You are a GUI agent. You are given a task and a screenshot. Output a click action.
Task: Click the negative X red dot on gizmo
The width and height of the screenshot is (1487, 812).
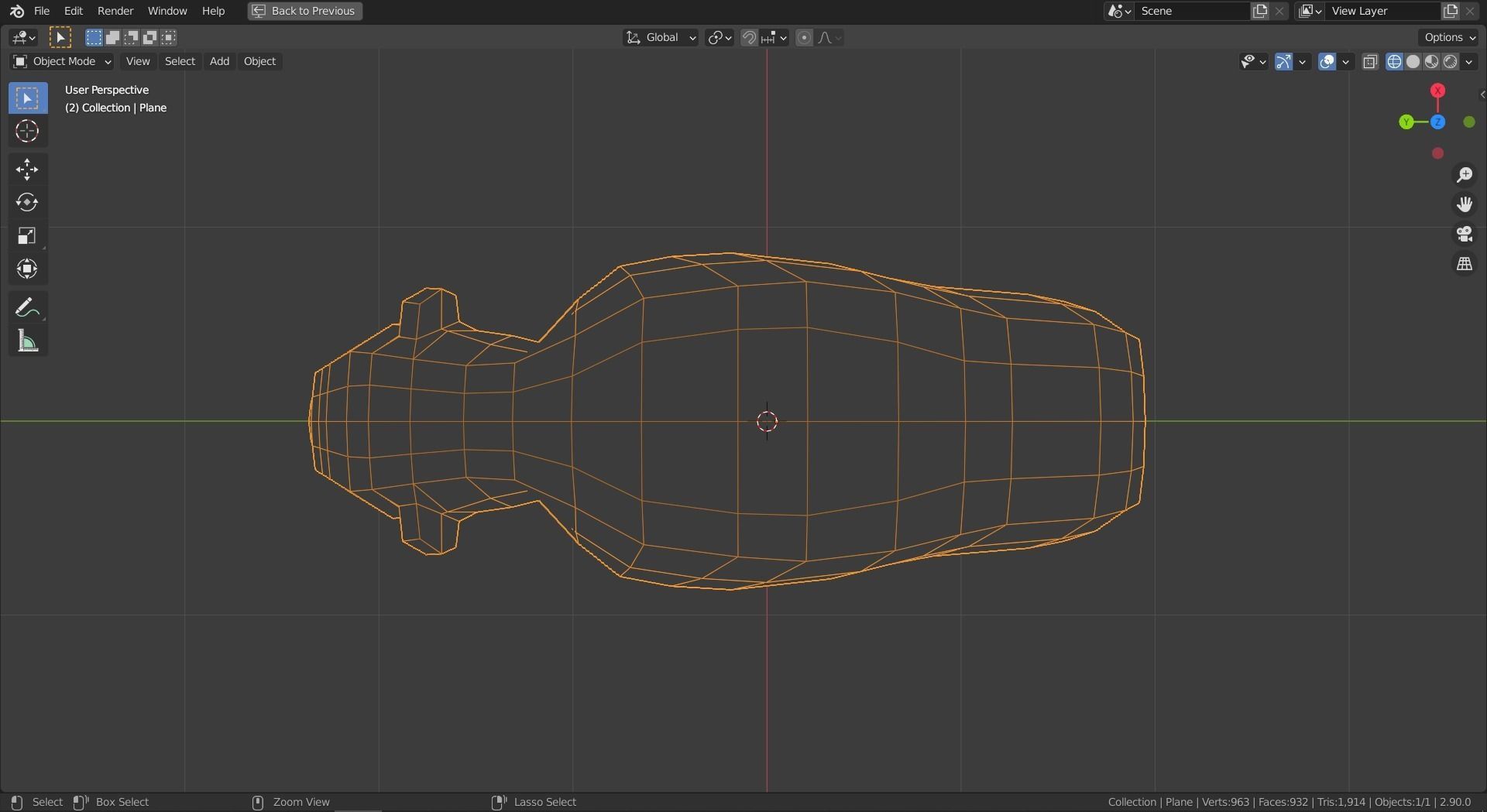pyautogui.click(x=1438, y=153)
